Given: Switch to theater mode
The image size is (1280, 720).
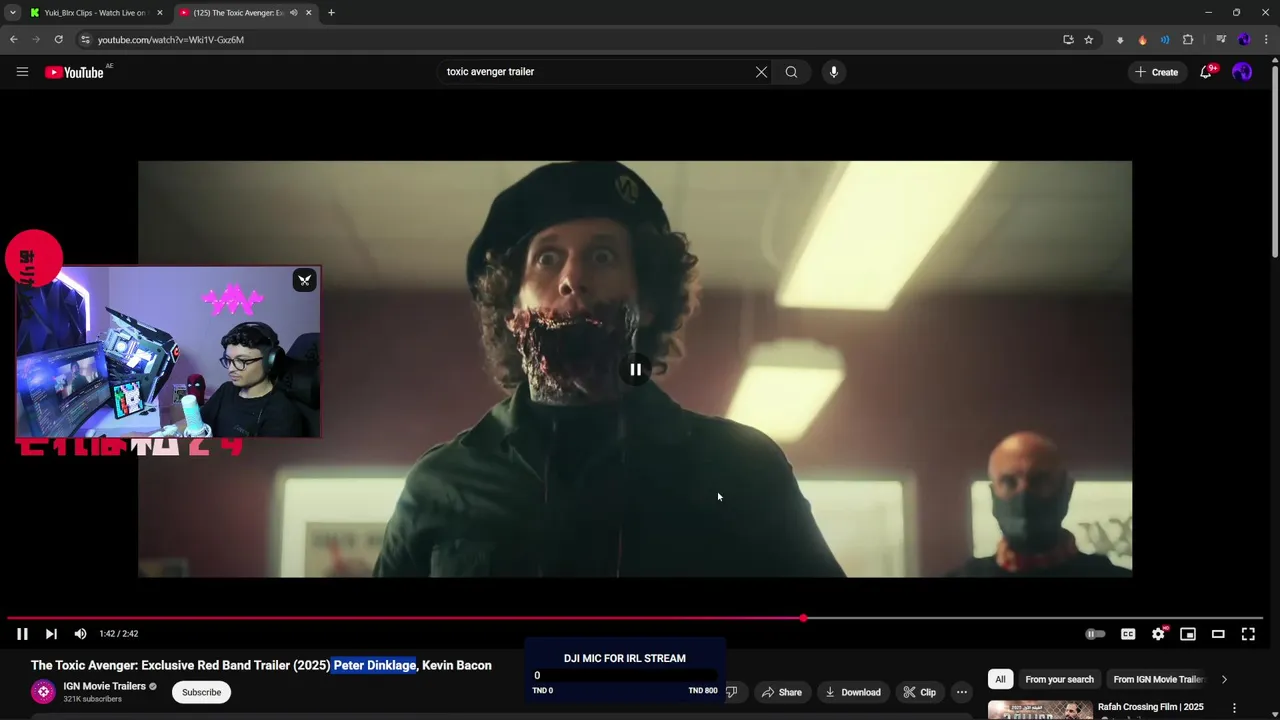Looking at the screenshot, I should click(1218, 634).
